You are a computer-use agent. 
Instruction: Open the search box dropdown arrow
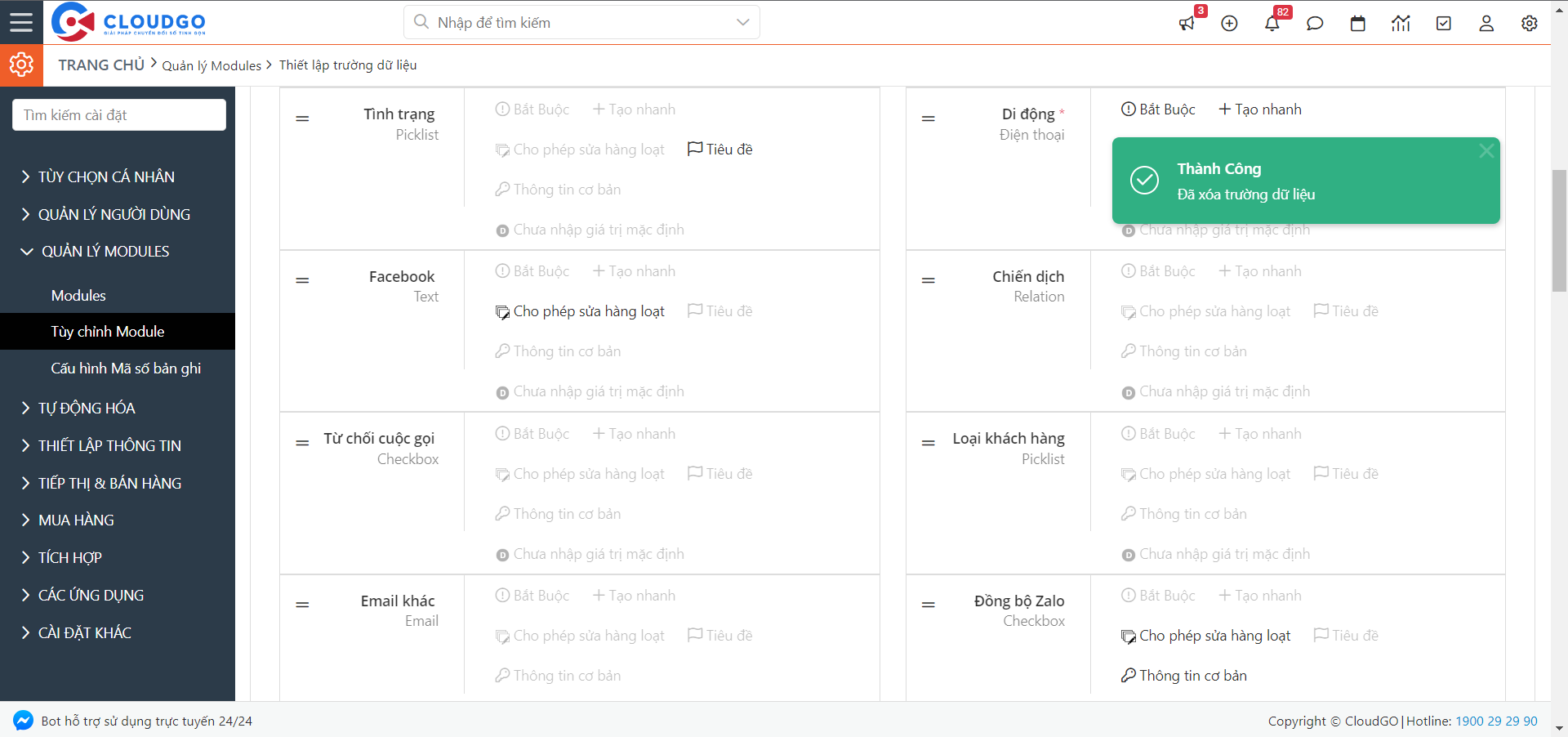tap(742, 22)
